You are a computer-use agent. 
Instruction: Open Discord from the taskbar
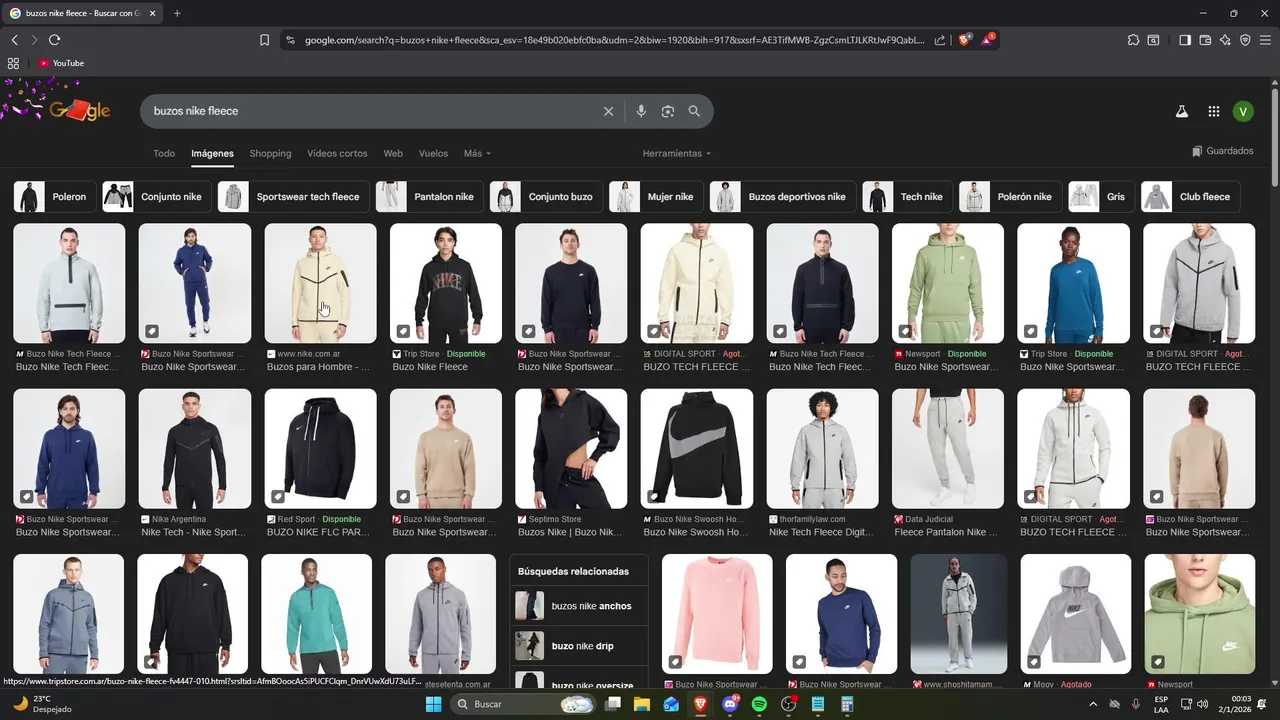pyautogui.click(x=730, y=704)
